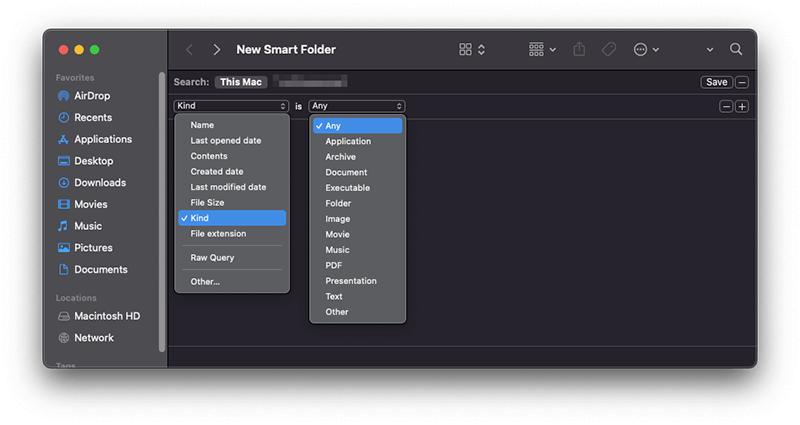The height and width of the screenshot is (425, 800).
Task: Select This Mac search scope
Action: 241,82
